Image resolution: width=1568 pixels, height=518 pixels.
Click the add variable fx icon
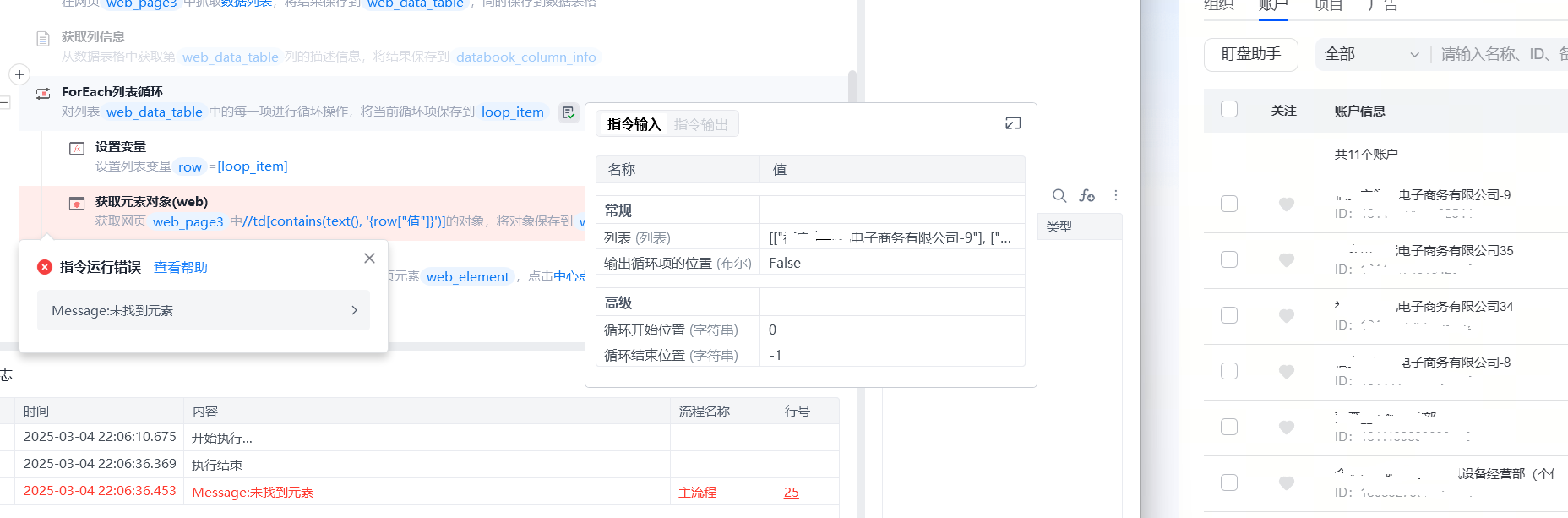[x=1087, y=196]
